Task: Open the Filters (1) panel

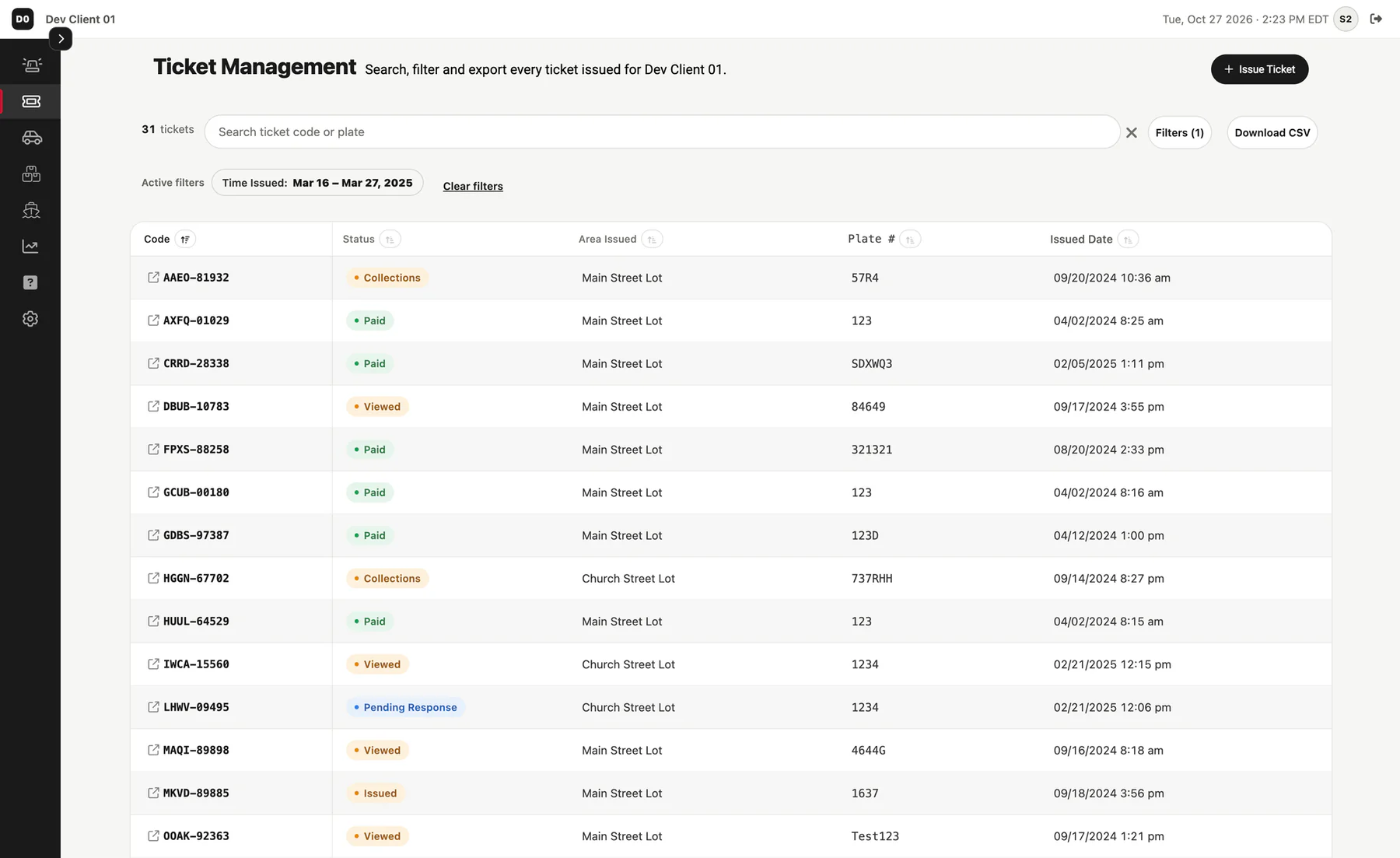Action: 1179,133
